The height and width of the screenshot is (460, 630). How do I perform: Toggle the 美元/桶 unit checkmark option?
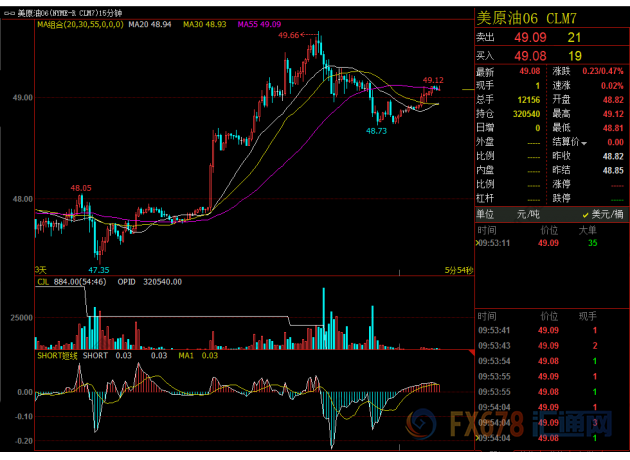[x=589, y=214]
